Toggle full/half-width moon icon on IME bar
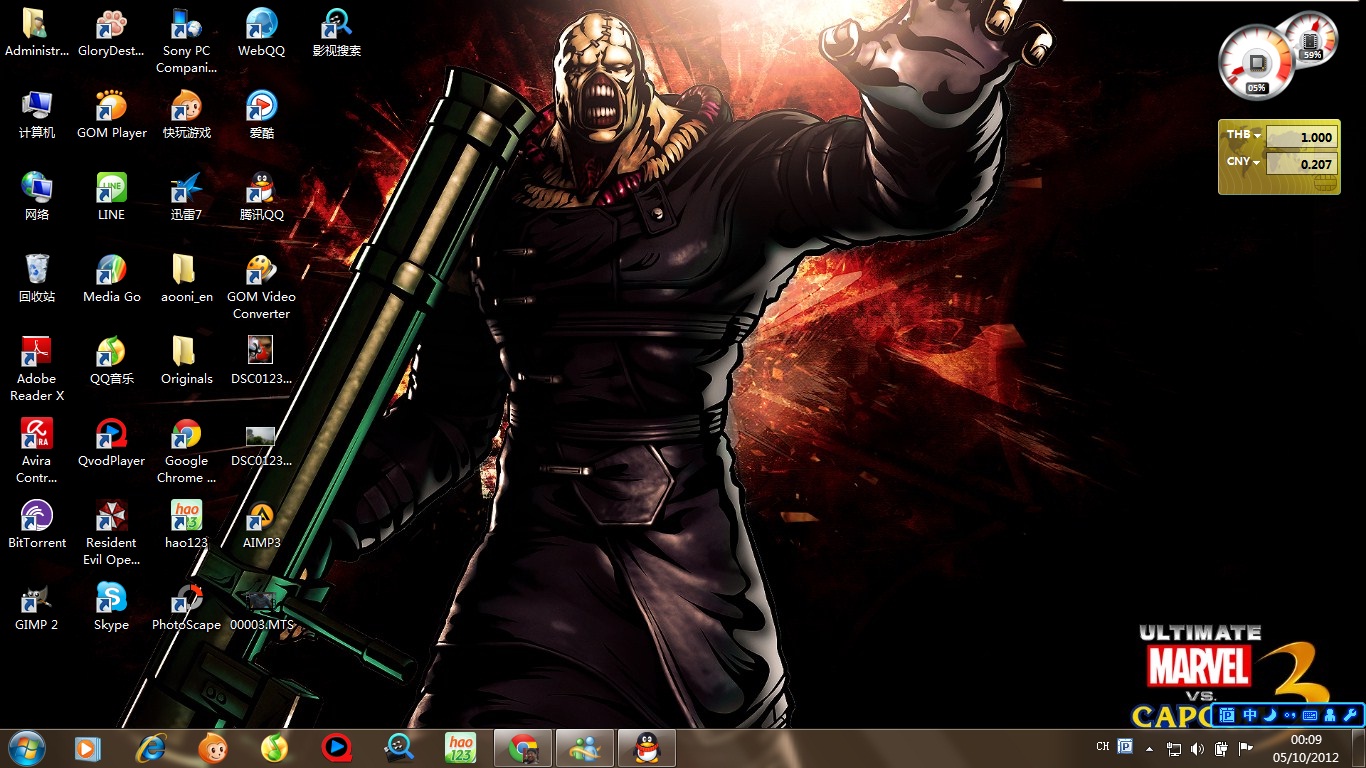This screenshot has width=1366, height=768. tap(1270, 715)
